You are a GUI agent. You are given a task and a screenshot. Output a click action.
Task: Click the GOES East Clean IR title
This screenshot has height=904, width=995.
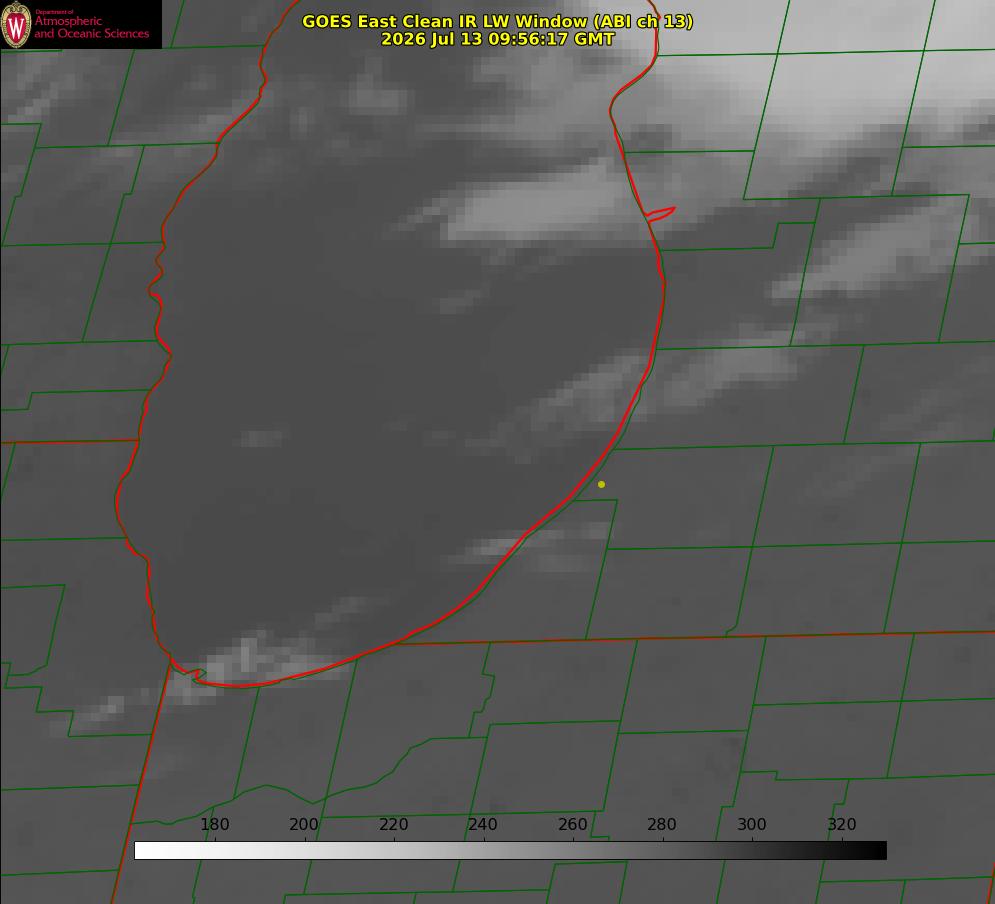[498, 21]
